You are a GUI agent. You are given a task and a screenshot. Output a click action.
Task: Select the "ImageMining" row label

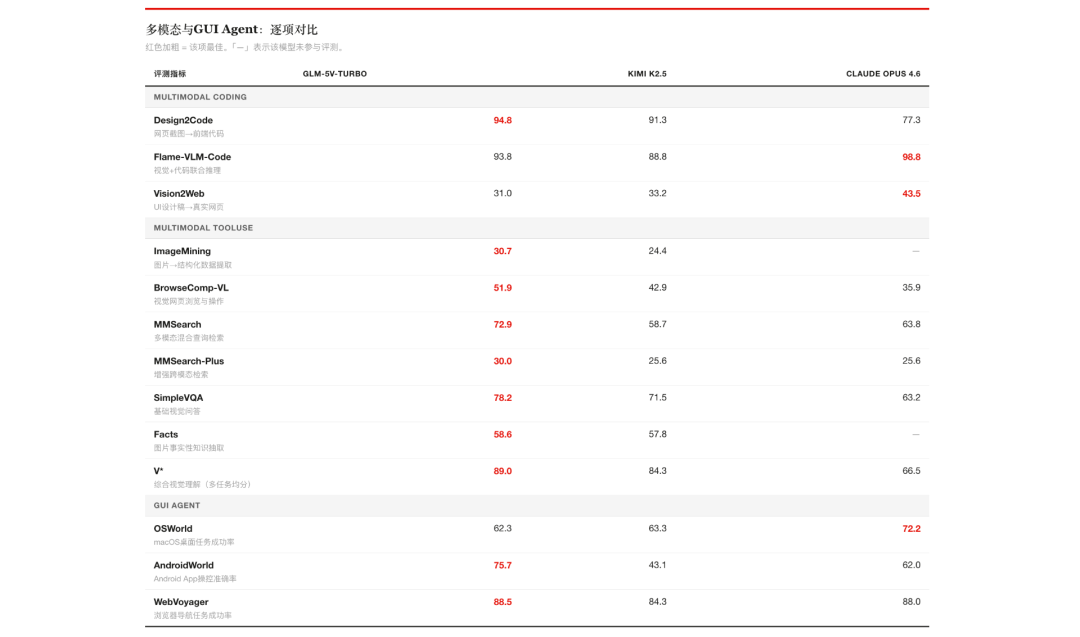coord(182,251)
